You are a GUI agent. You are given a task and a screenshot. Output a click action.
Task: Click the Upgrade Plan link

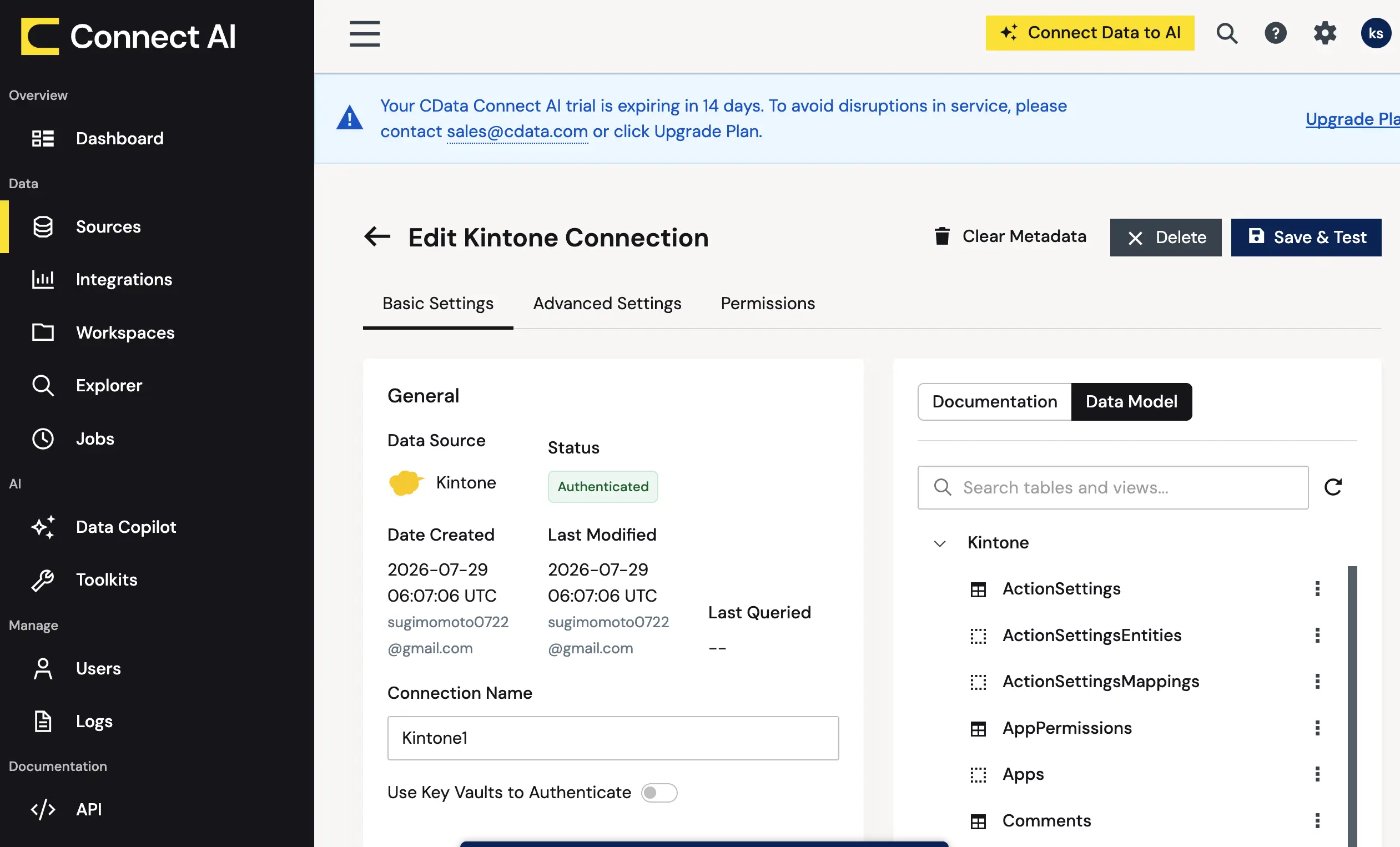[1352, 119]
